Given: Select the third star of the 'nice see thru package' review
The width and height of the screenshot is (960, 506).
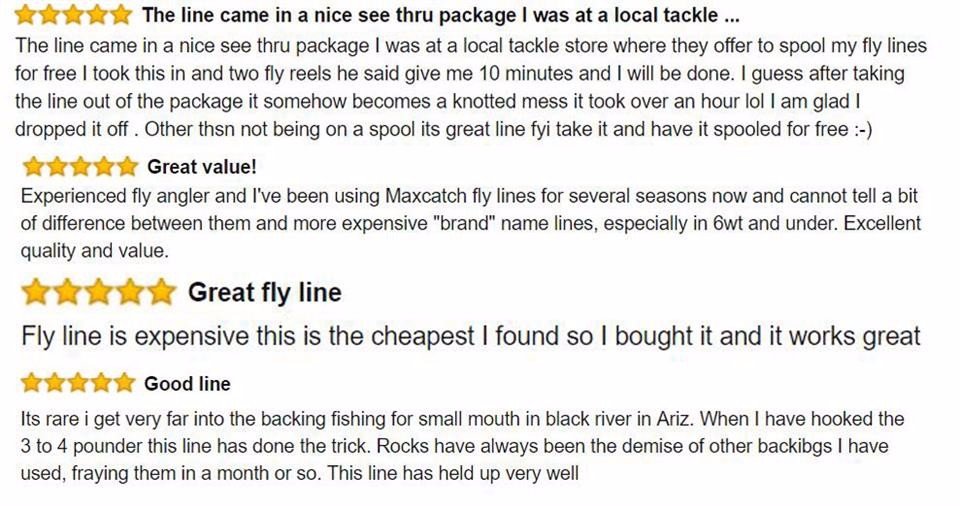Looking at the screenshot, I should pyautogui.click(x=75, y=15).
